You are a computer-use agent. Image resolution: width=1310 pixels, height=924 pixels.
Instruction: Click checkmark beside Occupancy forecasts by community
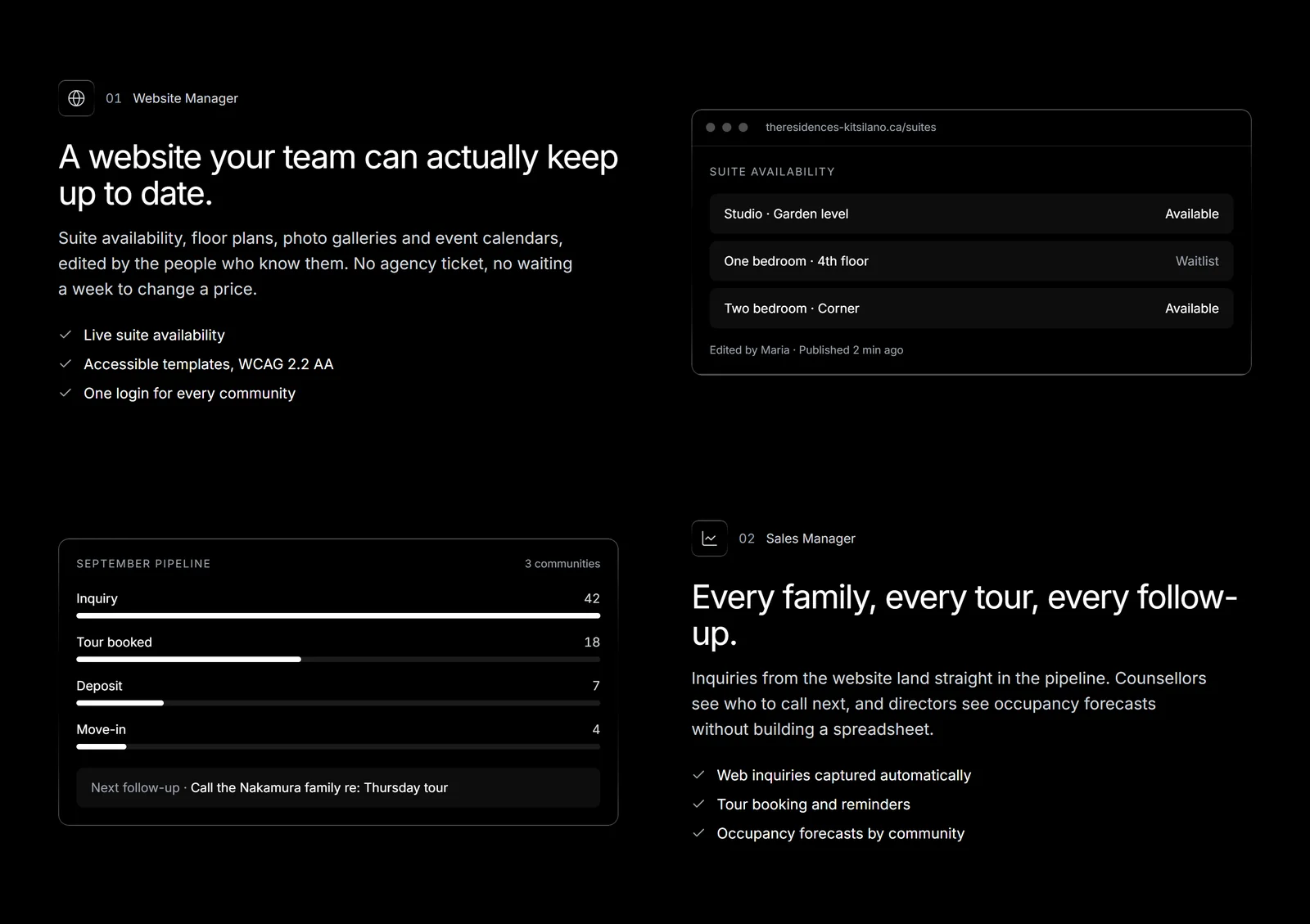pos(698,833)
